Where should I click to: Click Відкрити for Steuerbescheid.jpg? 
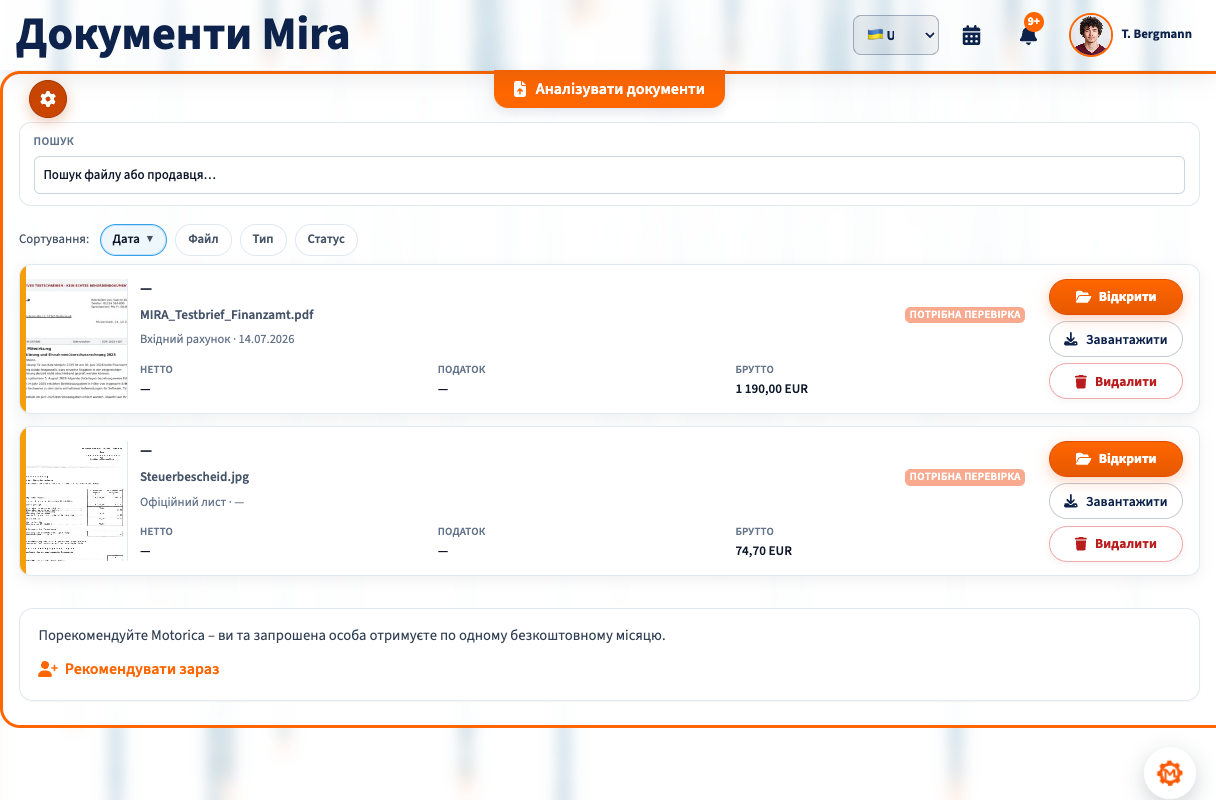coord(1116,459)
